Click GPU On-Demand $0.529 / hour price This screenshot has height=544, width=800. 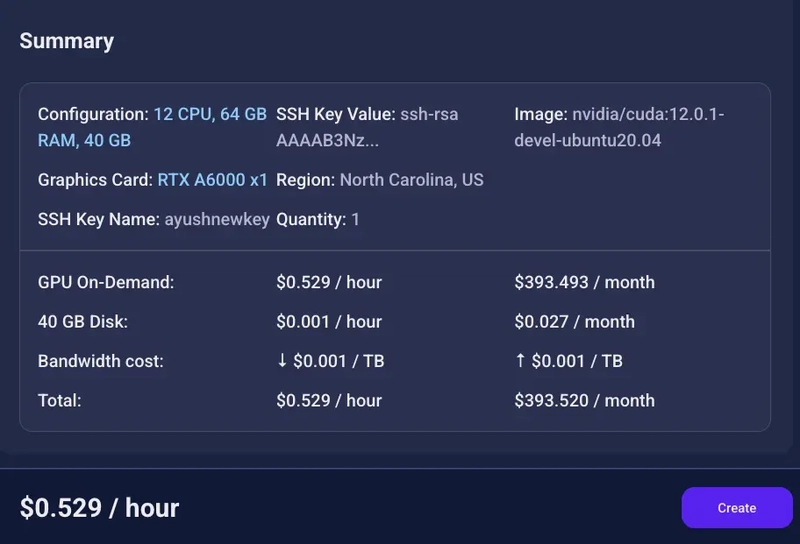329,282
